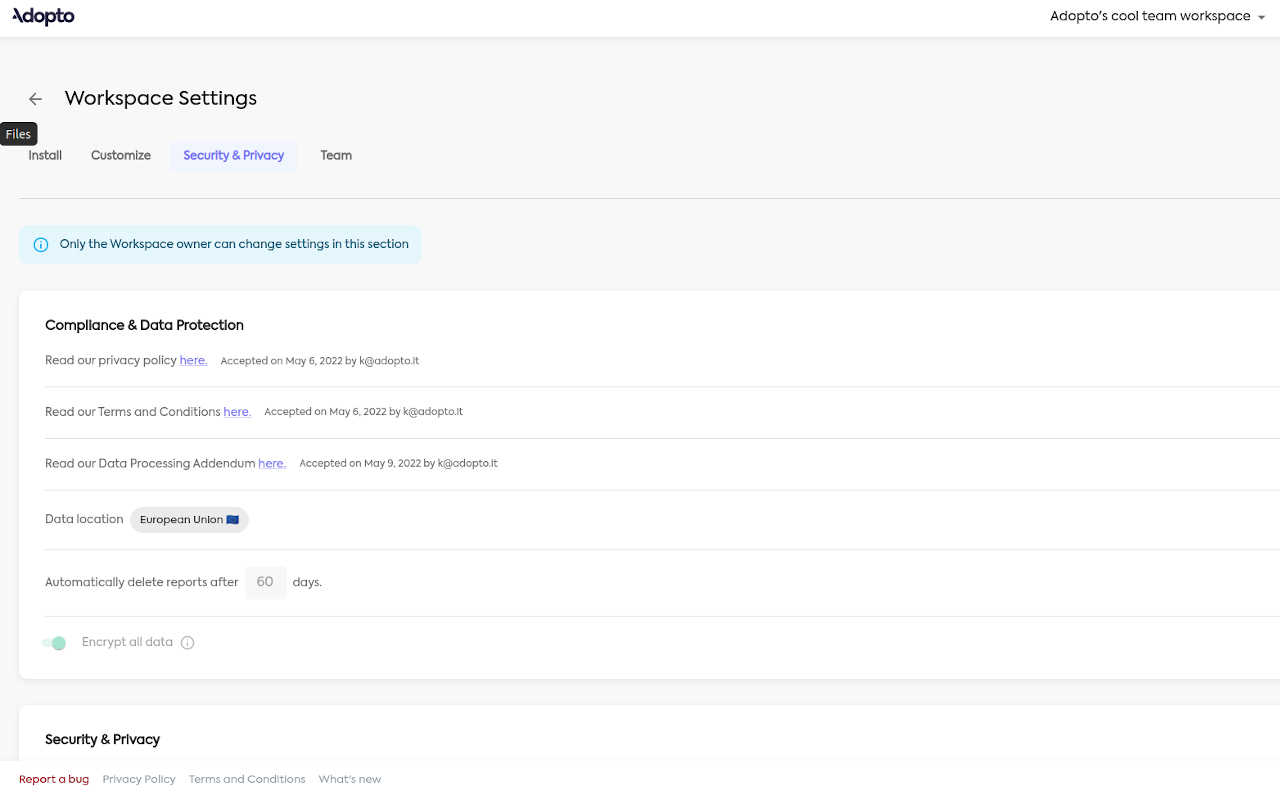Click the Workspace Settings heading
Image resolution: width=1280 pixels, height=800 pixels.
click(x=161, y=98)
